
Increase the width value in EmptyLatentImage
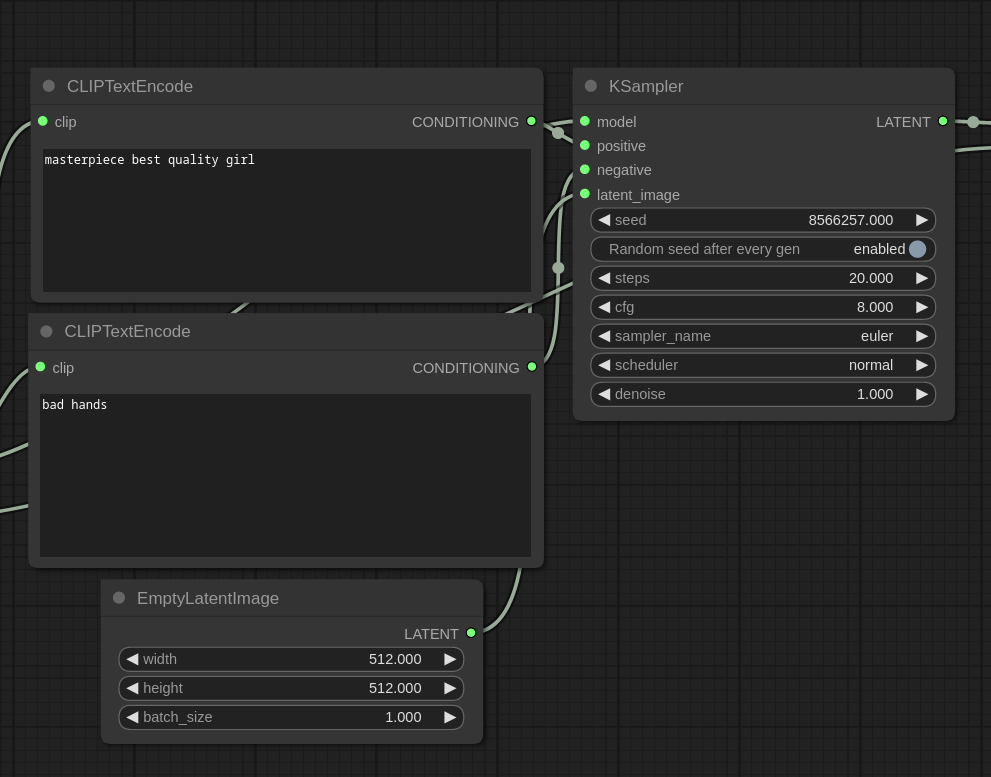click(x=449, y=659)
